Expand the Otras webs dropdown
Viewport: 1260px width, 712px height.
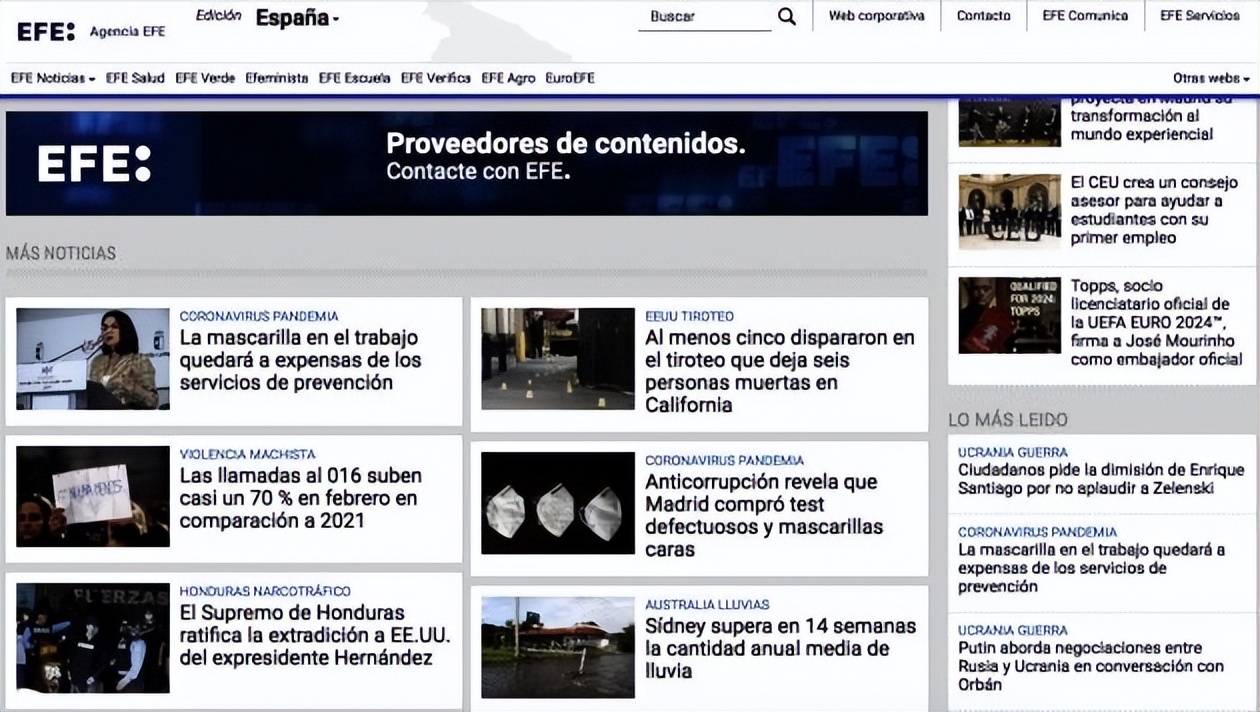[1211, 78]
